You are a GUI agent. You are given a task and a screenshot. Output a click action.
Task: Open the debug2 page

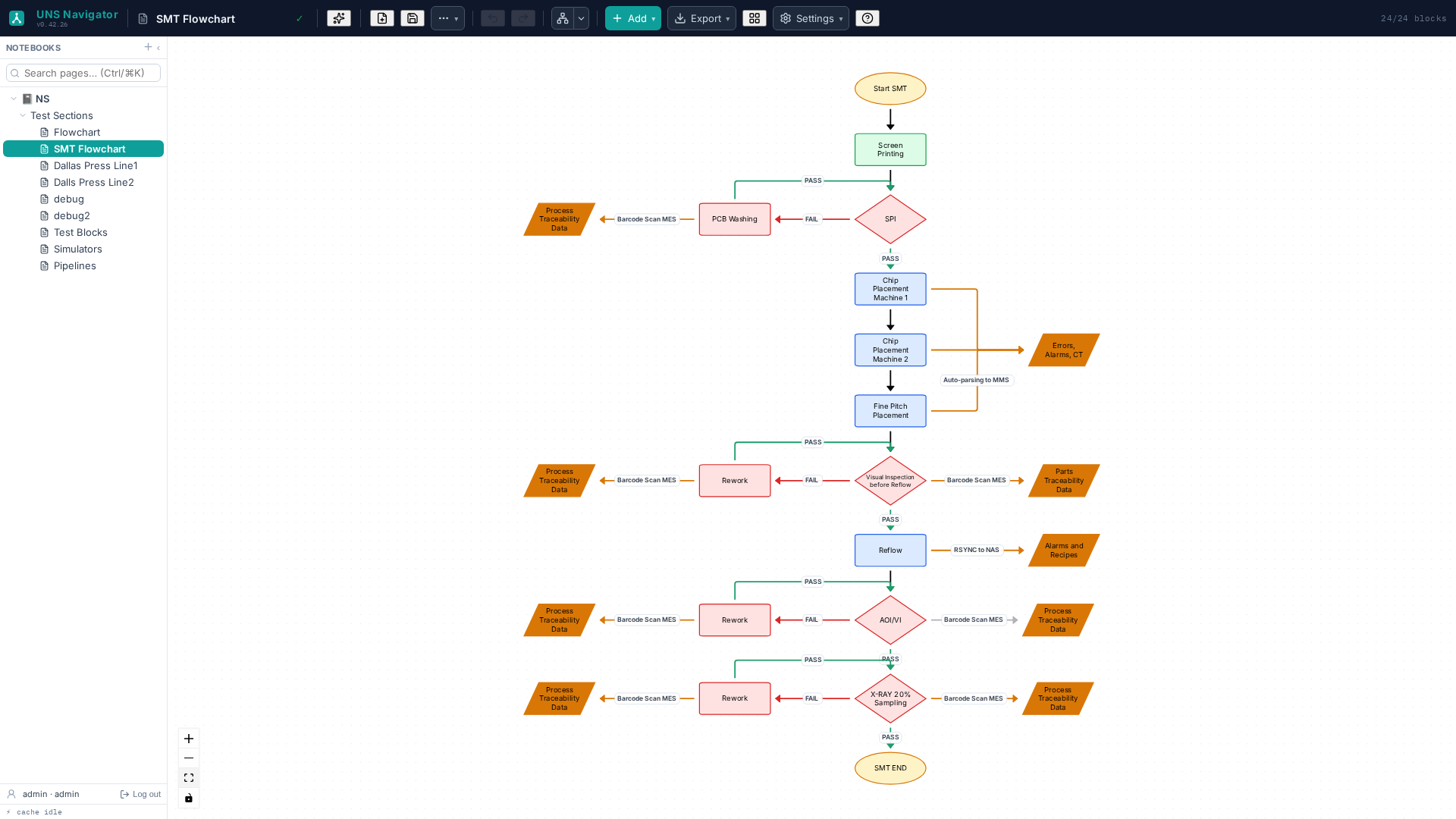click(71, 215)
